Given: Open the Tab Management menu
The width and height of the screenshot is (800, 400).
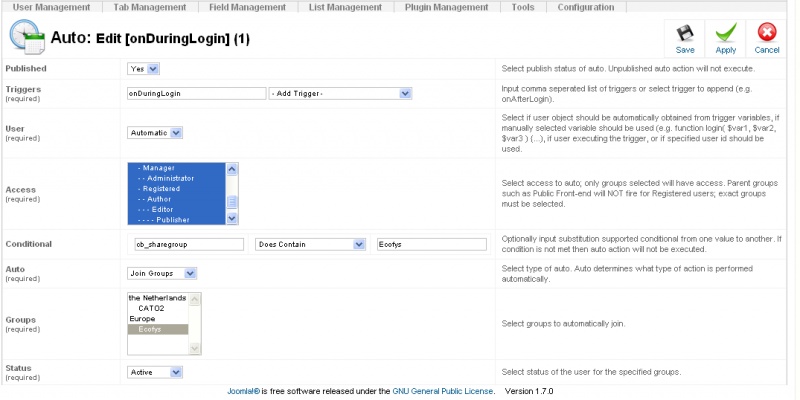Looking at the screenshot, I should [x=149, y=7].
